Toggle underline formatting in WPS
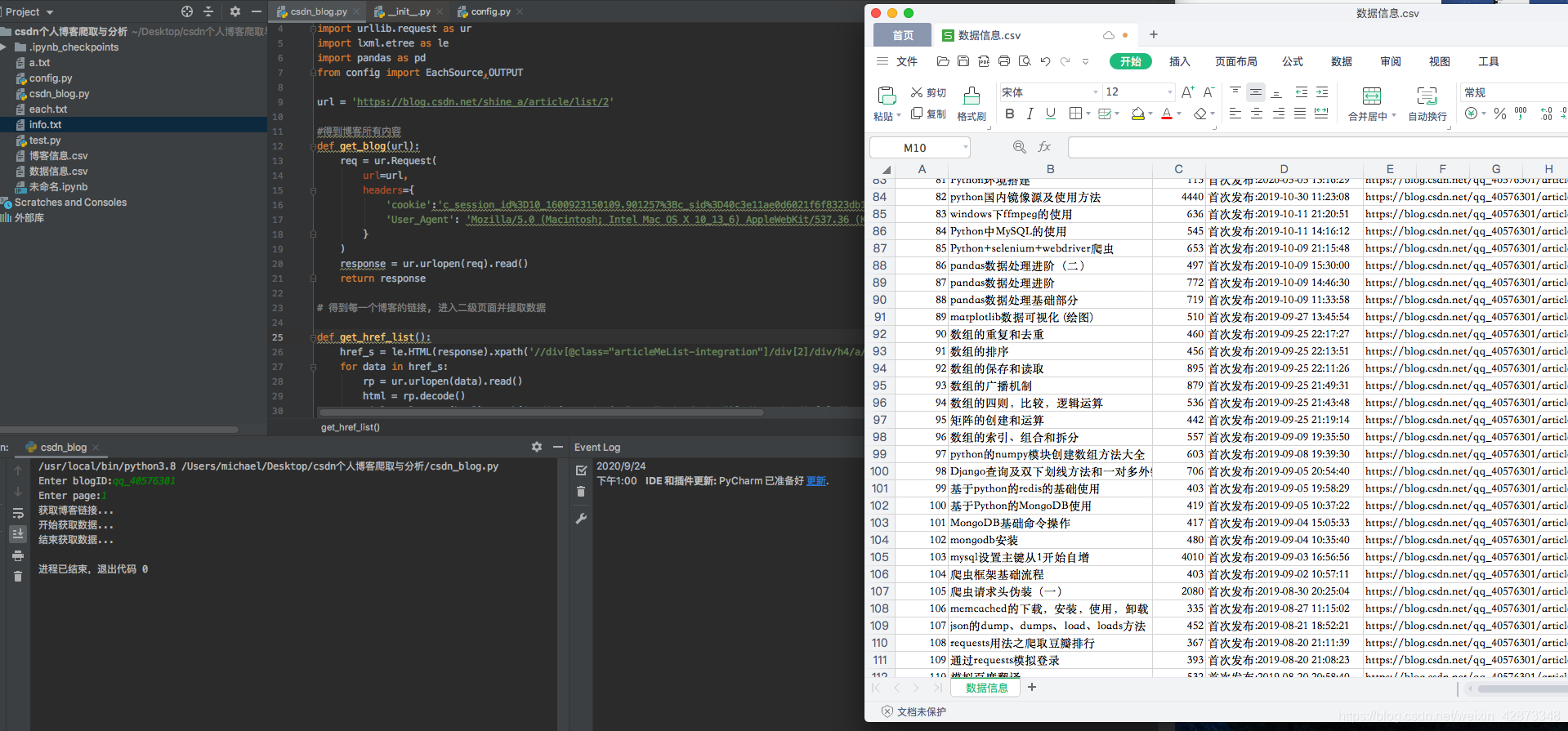The width and height of the screenshot is (1568, 731). click(1051, 114)
